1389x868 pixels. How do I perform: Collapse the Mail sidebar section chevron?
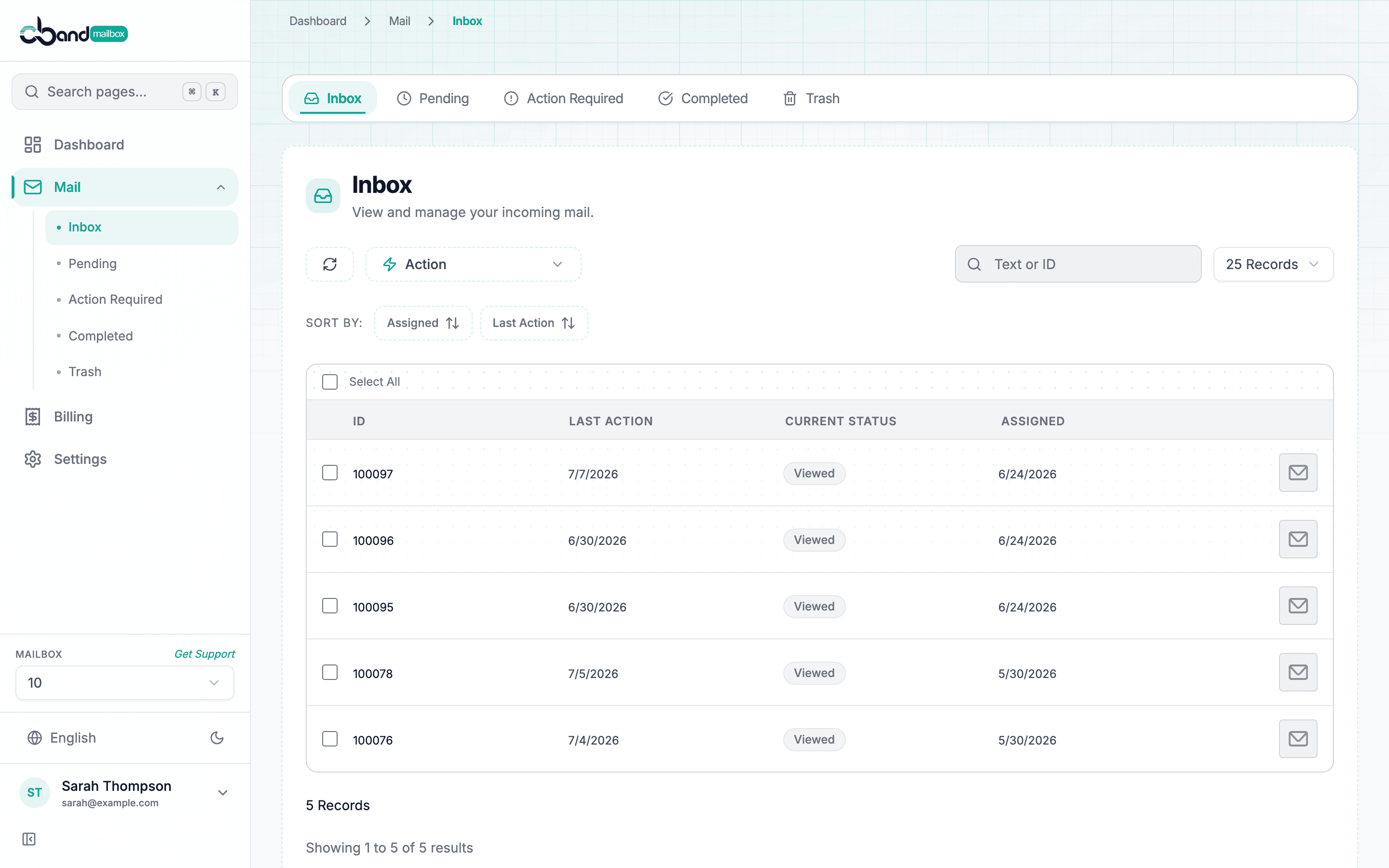[220, 187]
